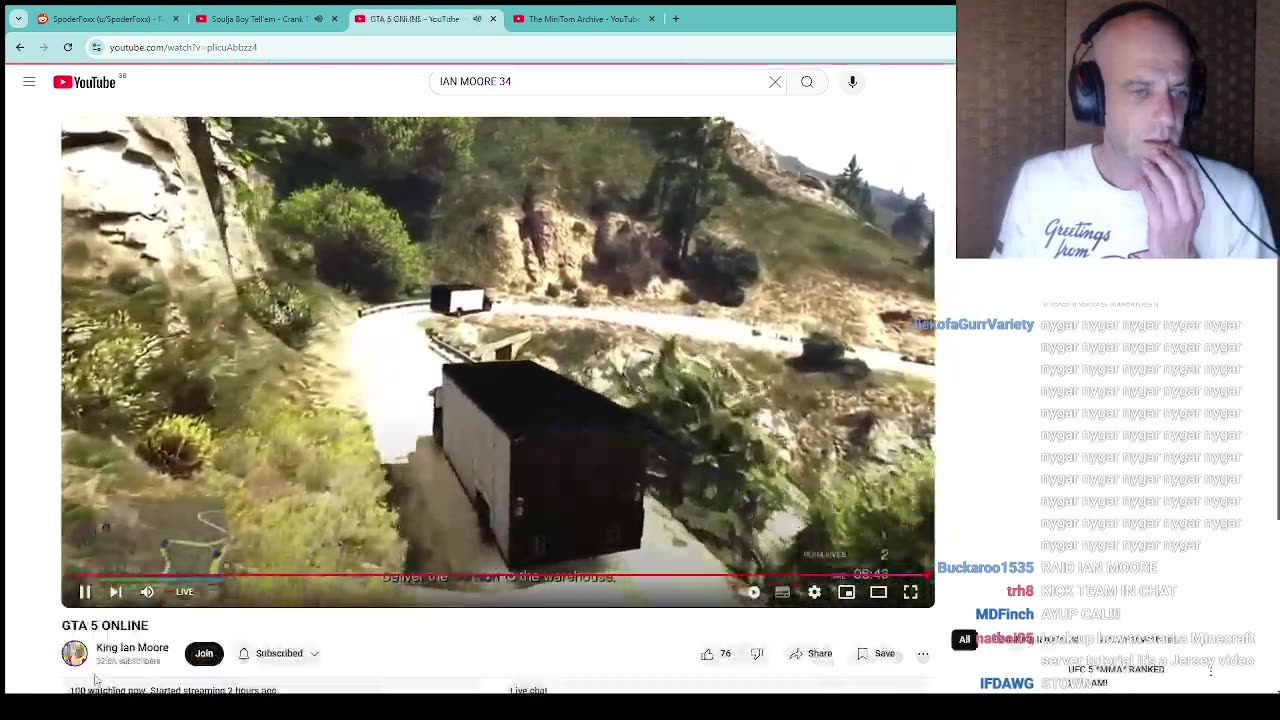Pause the GTA 5 ONLINE video
1280x720 pixels.
[x=85, y=592]
